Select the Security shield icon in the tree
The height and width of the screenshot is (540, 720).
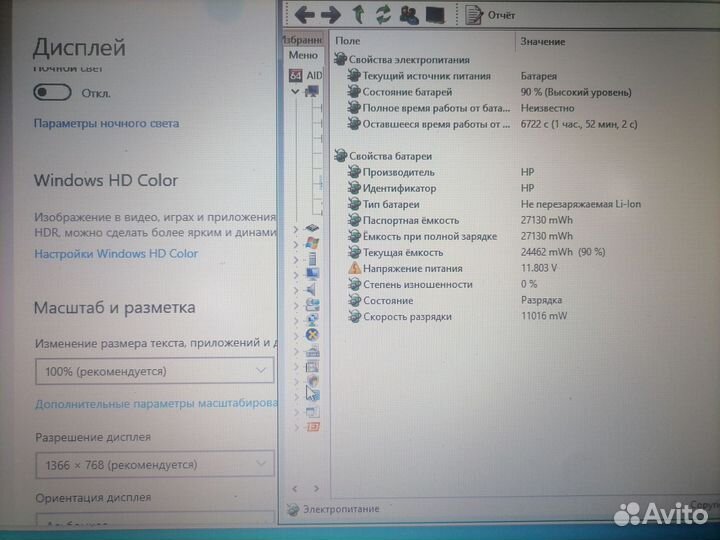tap(312, 381)
